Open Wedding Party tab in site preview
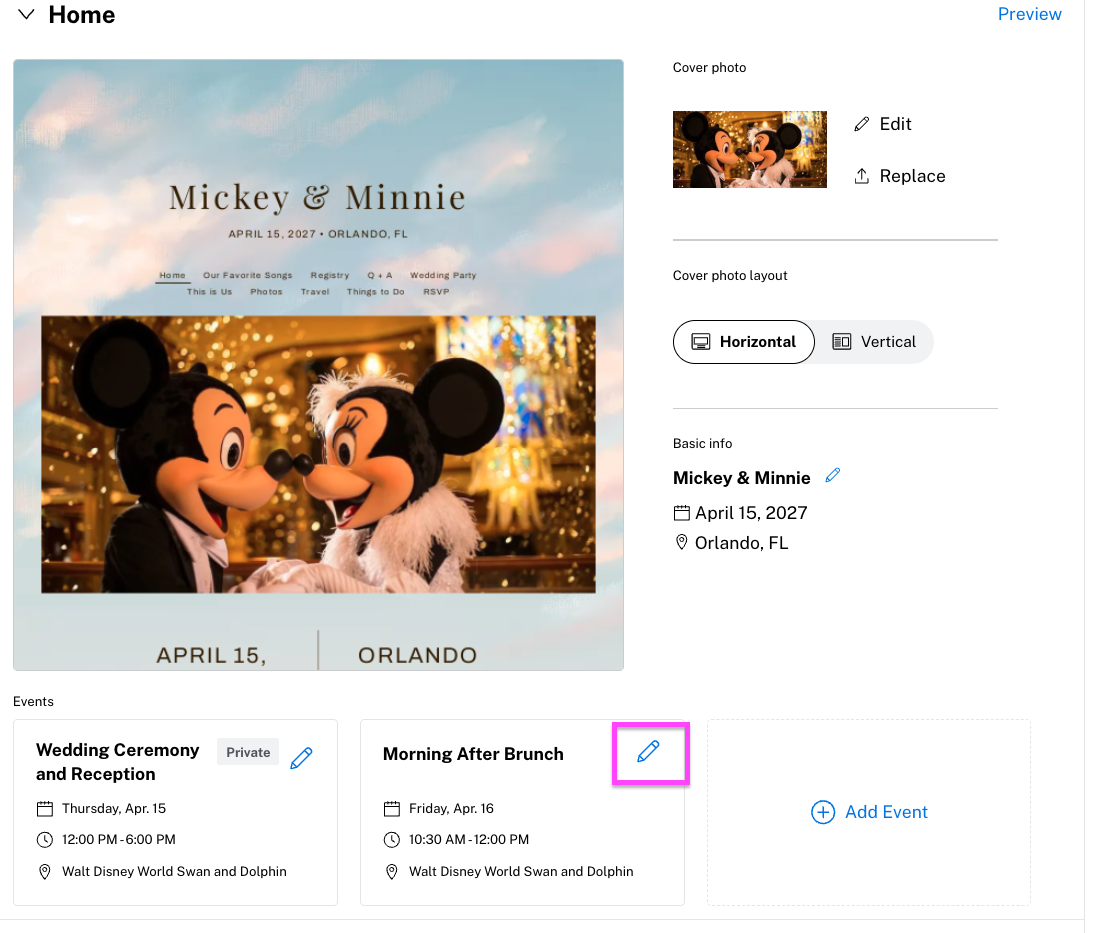This screenshot has height=933, width=1100. [x=443, y=275]
